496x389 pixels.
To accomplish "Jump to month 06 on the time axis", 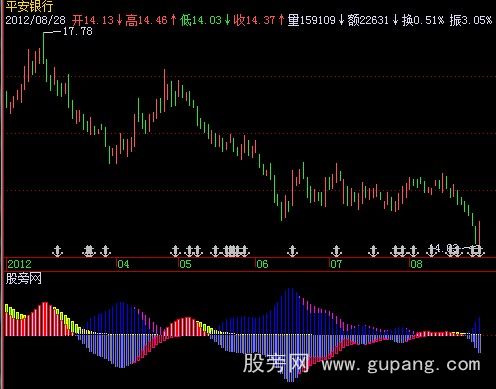I will coord(262,264).
